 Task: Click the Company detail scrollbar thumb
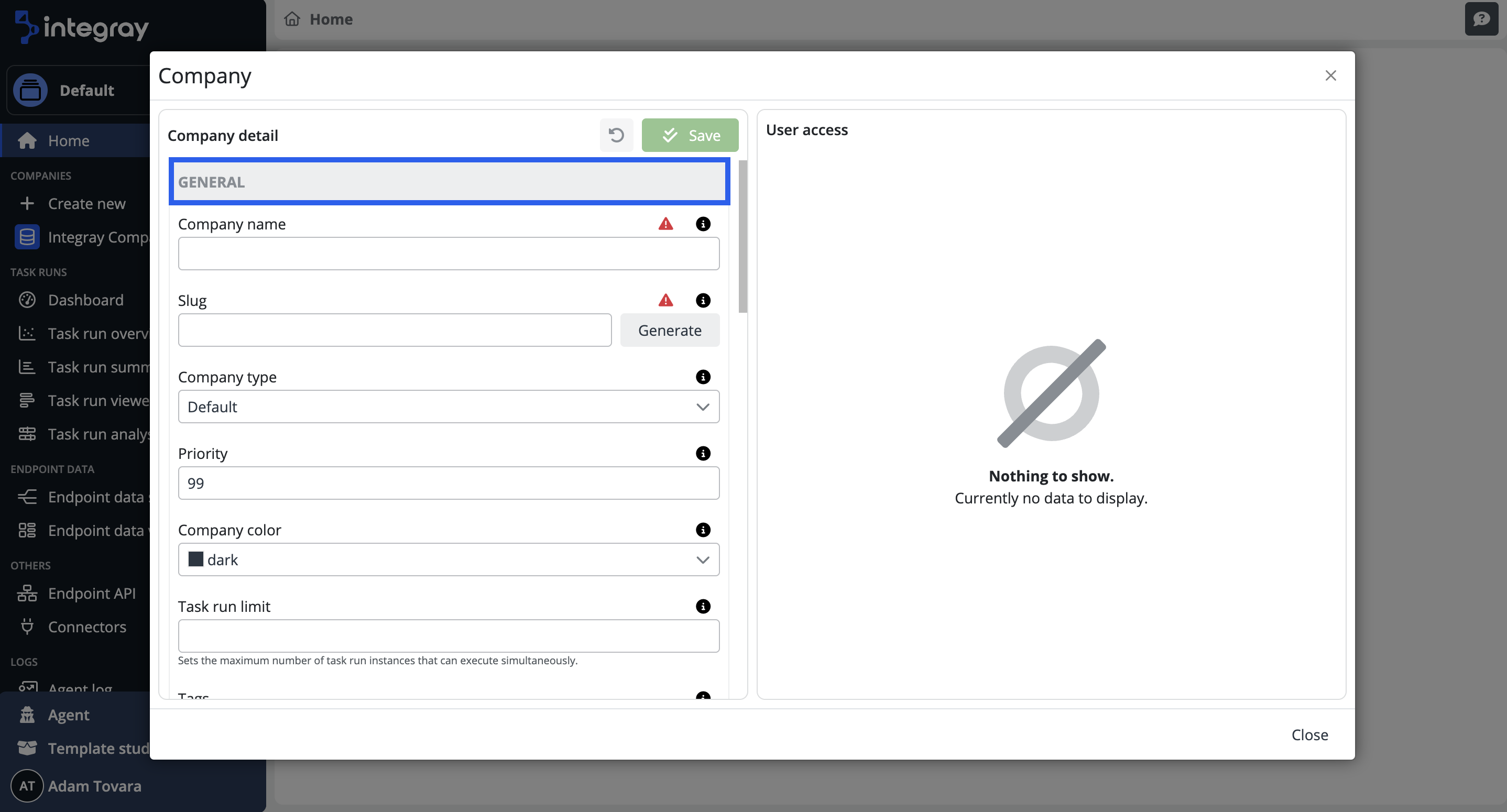coord(742,237)
